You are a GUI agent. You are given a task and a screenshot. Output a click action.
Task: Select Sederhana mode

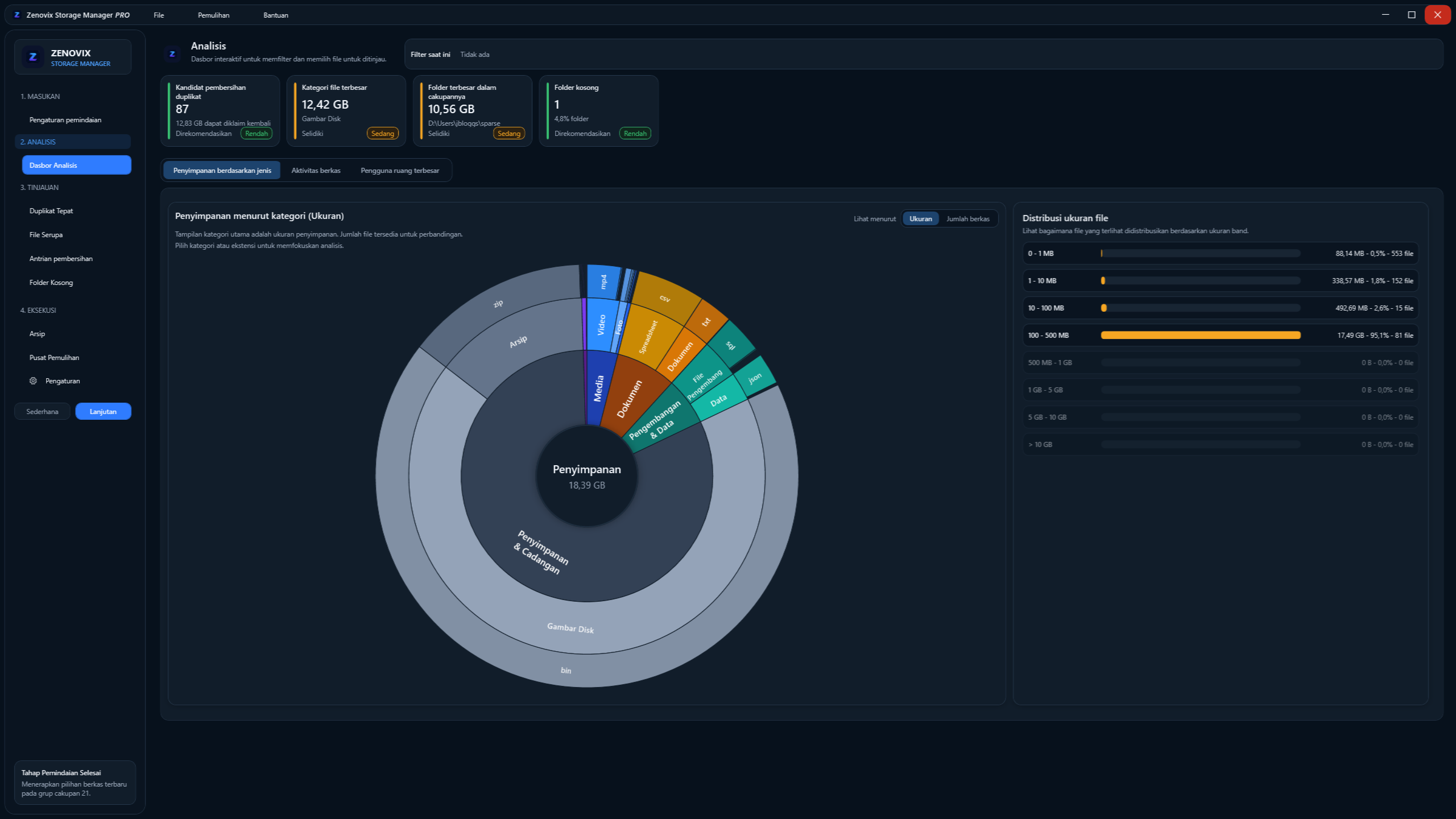[x=42, y=411]
